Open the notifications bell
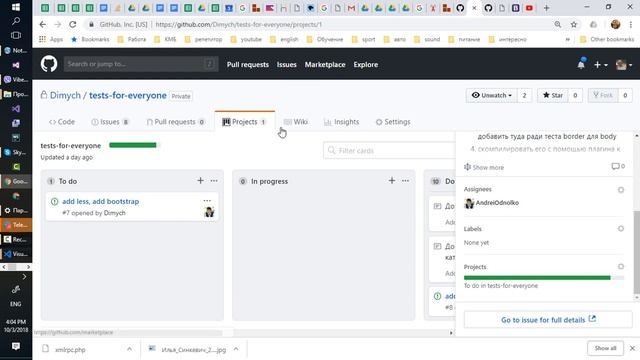Screen dimensions: 640x360 click(x=581, y=64)
